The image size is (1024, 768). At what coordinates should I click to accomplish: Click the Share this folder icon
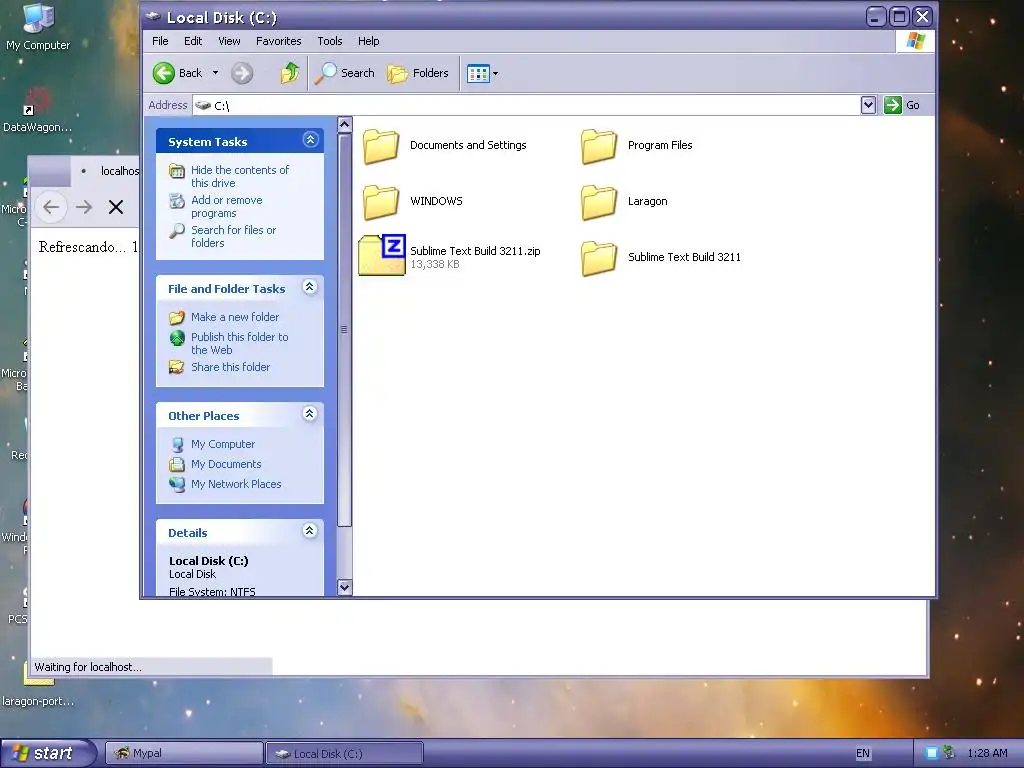click(177, 367)
